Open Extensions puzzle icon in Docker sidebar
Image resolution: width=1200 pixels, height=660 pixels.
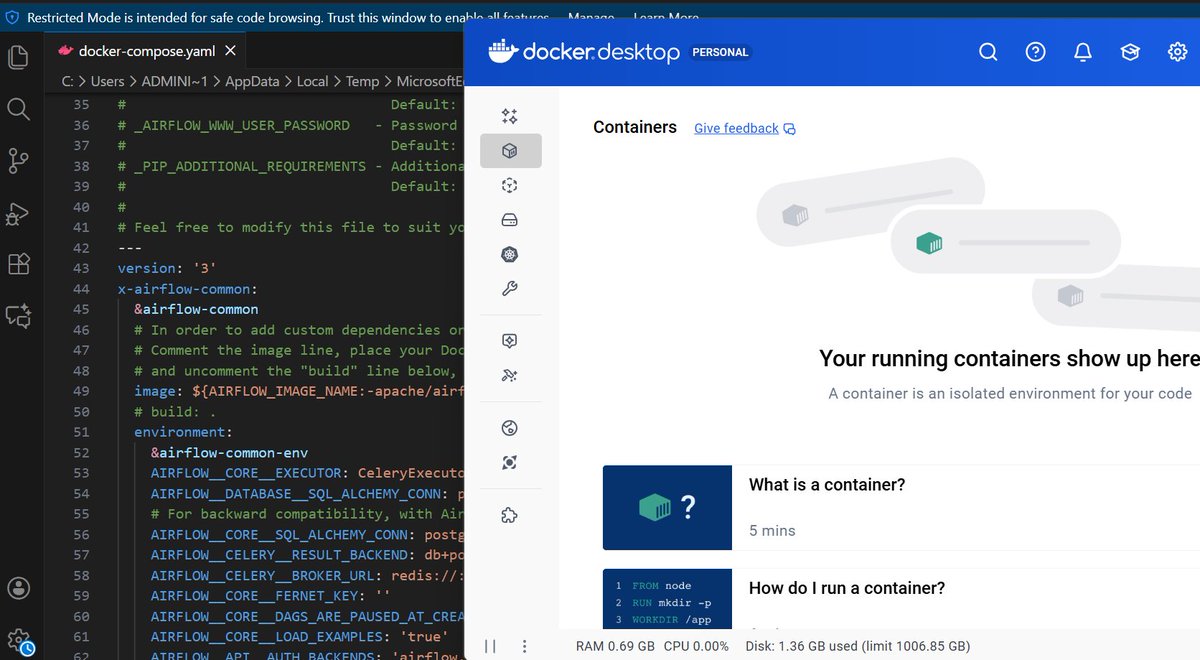click(x=510, y=516)
